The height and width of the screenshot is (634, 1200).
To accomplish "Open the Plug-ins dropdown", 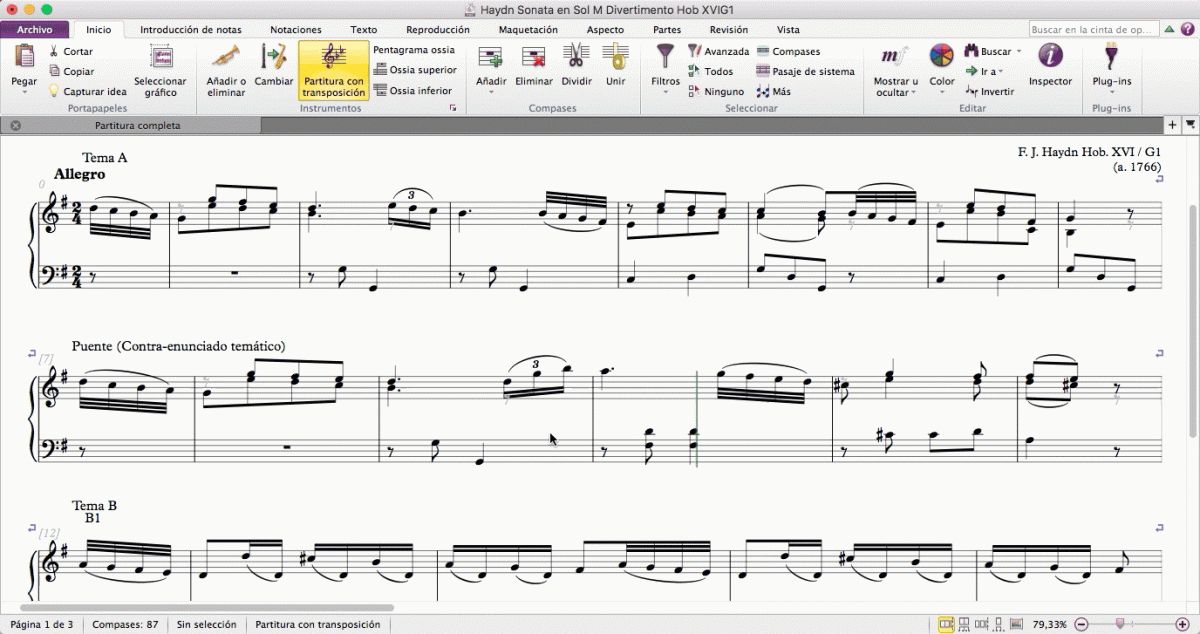I will 1111,92.
